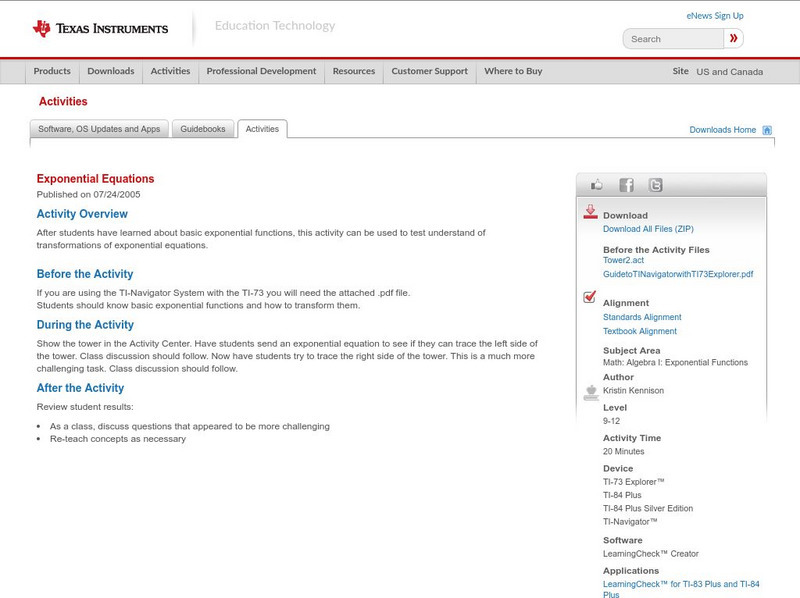Open the Textbook Alignment link

point(640,331)
